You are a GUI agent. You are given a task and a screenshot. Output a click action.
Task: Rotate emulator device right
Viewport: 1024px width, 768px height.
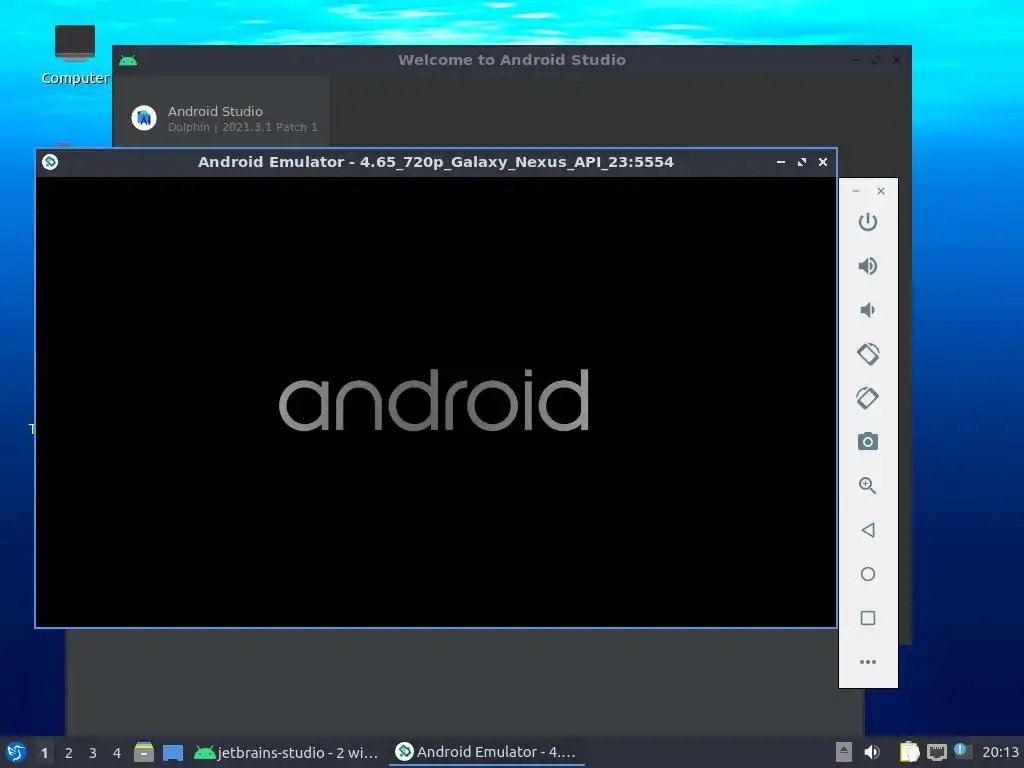[x=867, y=398]
